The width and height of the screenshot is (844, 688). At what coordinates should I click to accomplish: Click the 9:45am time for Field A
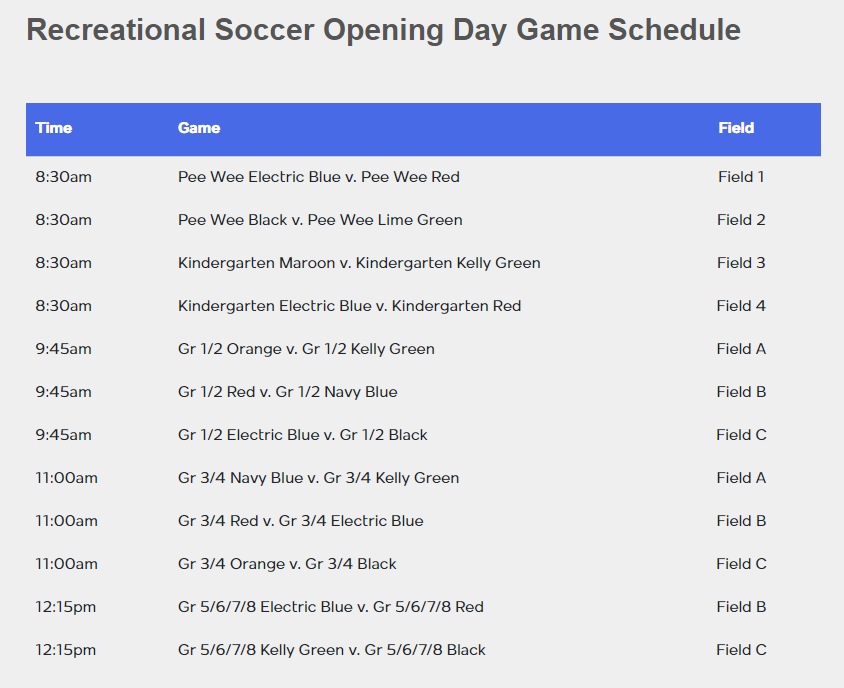[64, 349]
